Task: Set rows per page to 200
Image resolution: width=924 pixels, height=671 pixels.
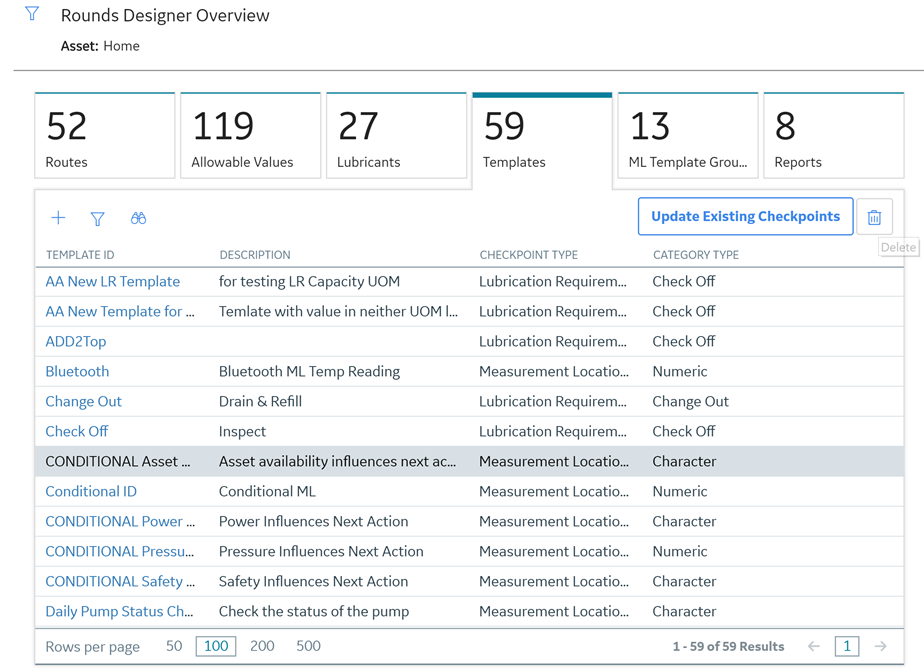Action: [x=262, y=646]
